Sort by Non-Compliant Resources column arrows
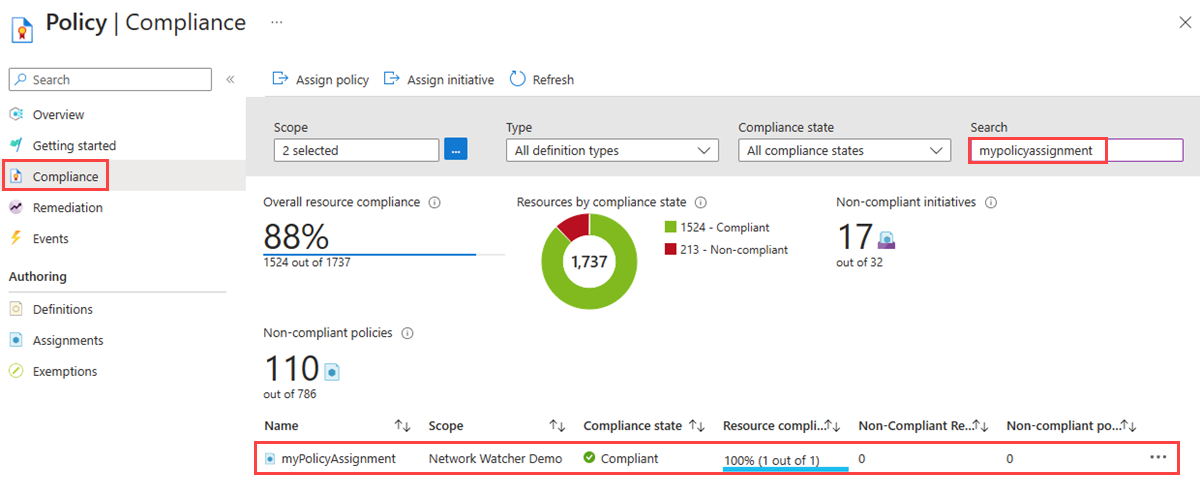This screenshot has height=494, width=1200. click(x=981, y=426)
